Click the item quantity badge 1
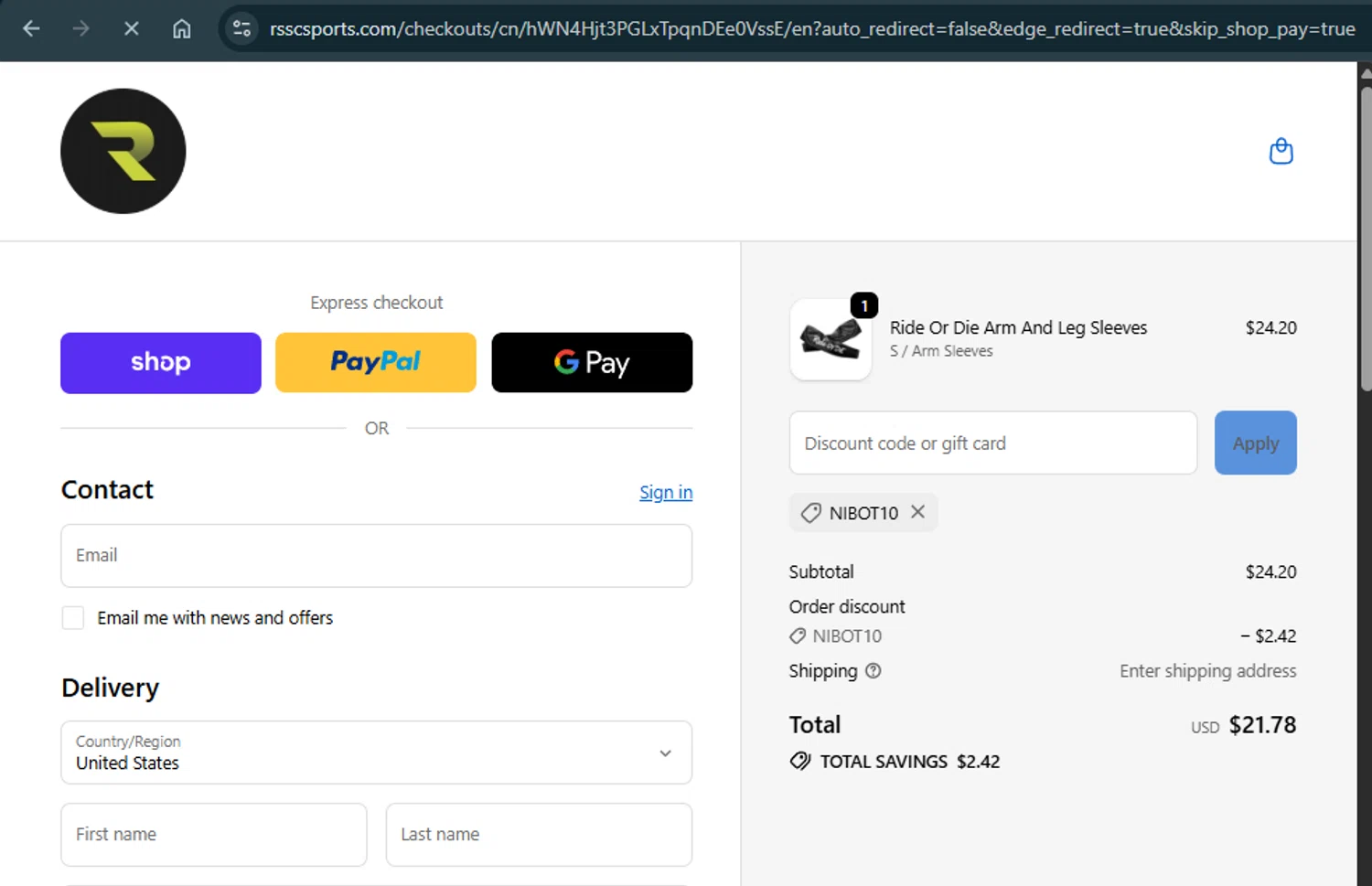Screen dimensions: 1372x886 tap(864, 305)
